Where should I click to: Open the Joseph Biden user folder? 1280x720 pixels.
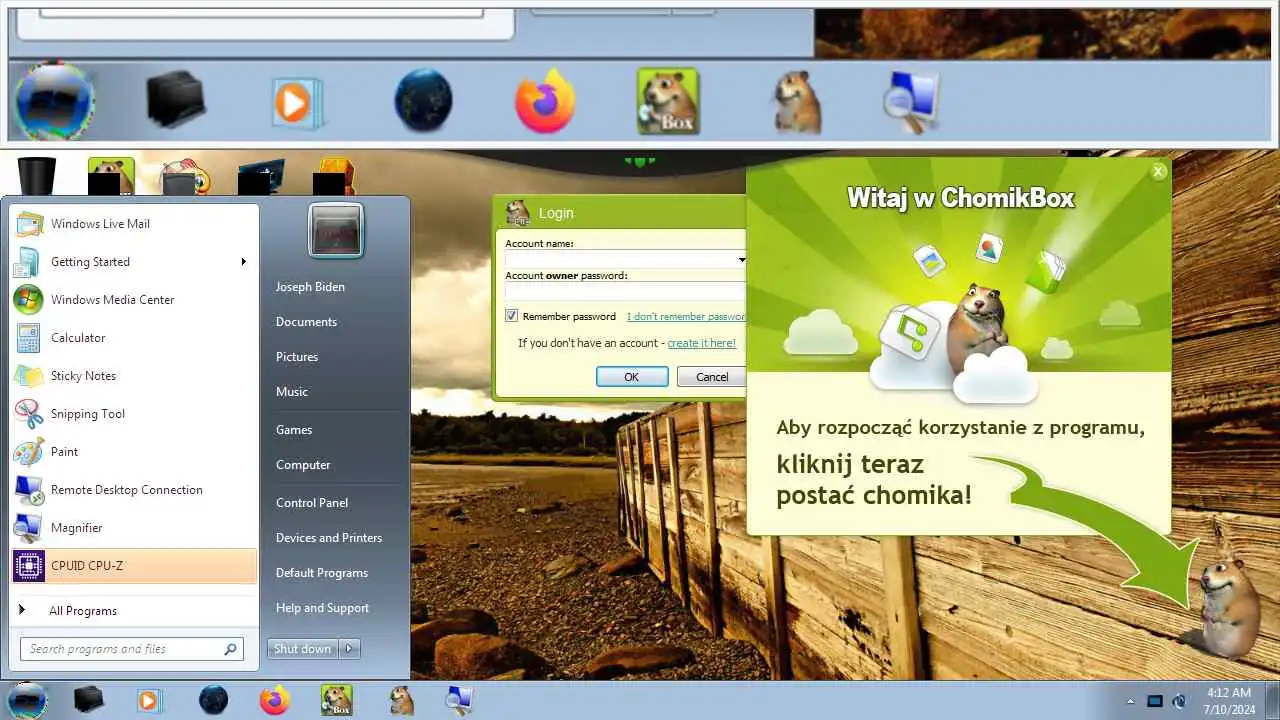pyautogui.click(x=310, y=287)
